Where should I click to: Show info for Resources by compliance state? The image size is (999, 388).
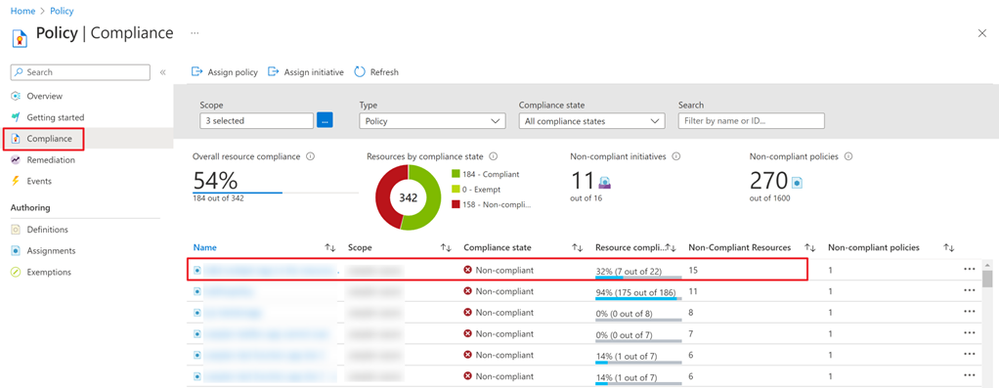point(493,156)
